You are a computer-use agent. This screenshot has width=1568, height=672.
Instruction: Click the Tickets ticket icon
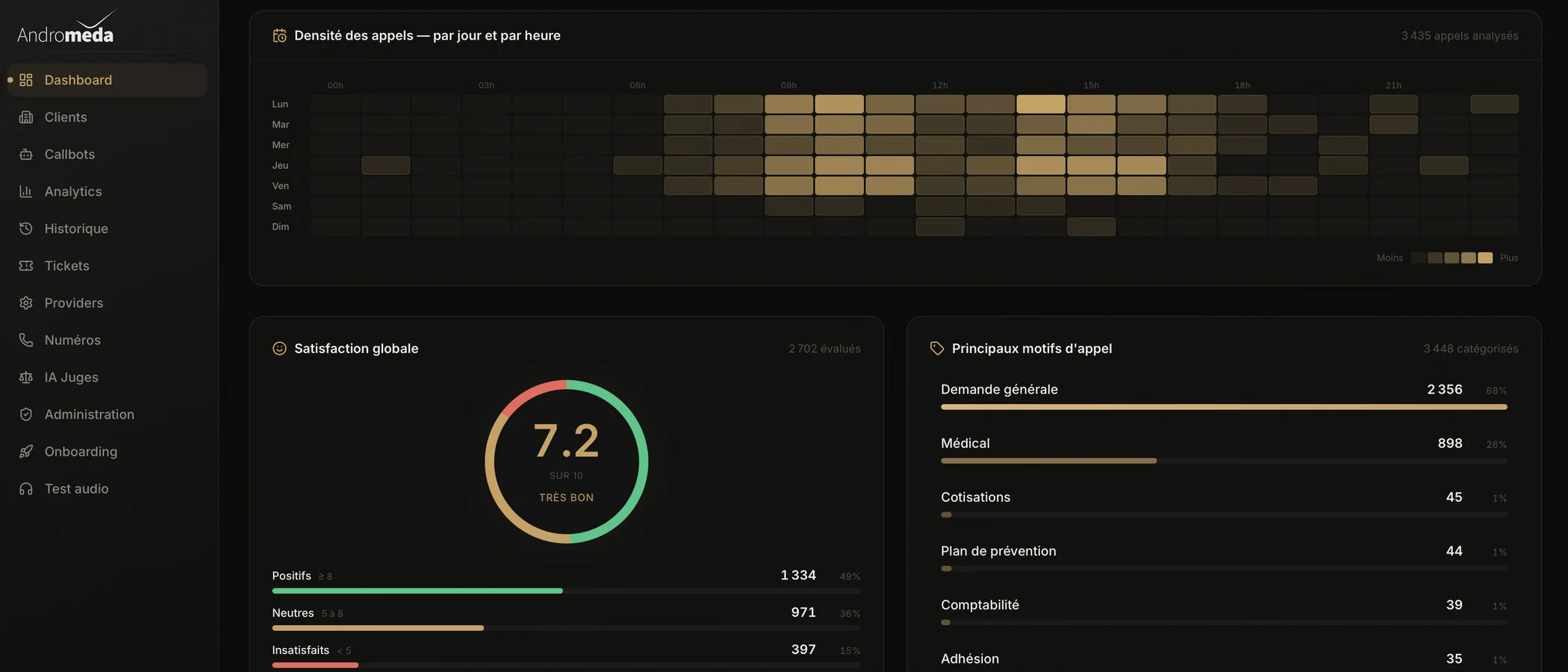pos(26,266)
